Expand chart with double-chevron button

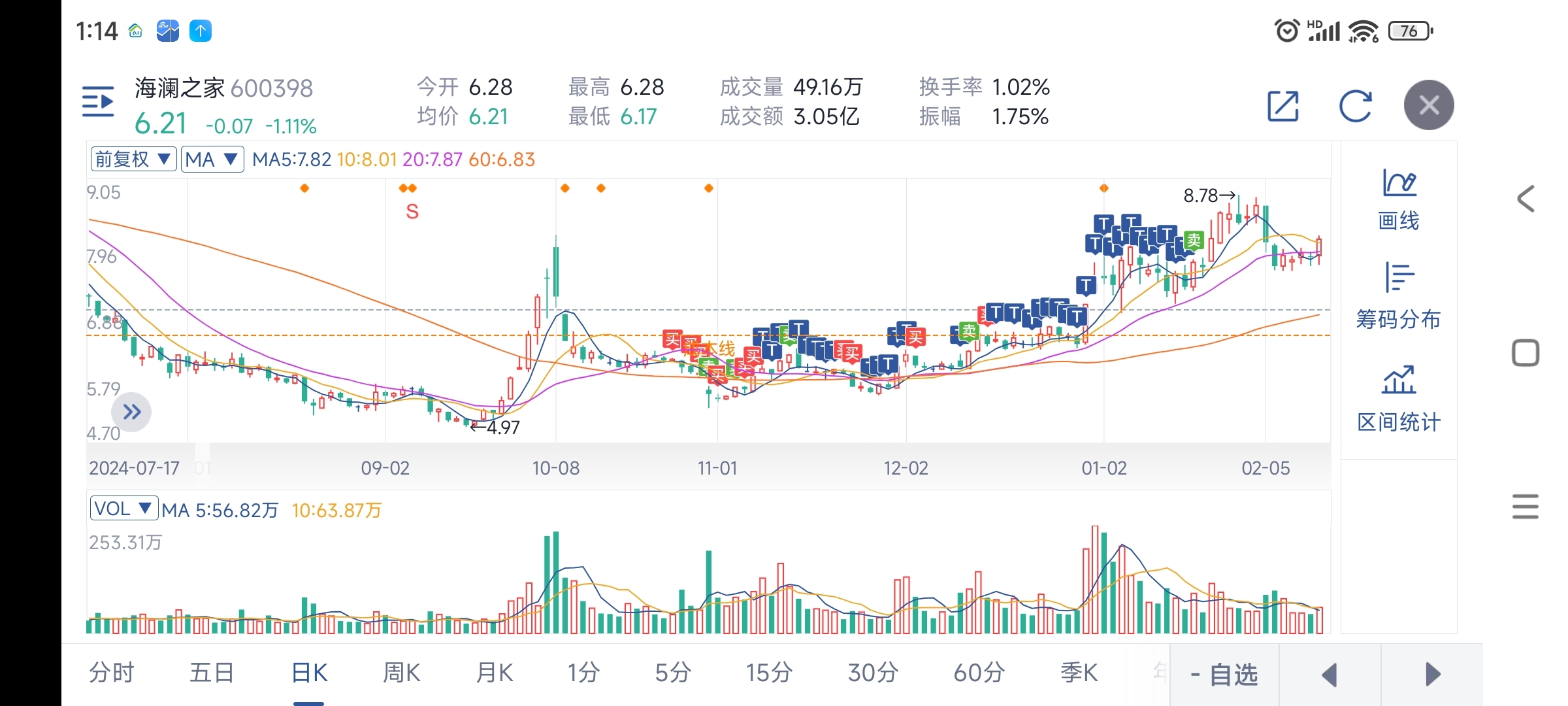click(131, 412)
